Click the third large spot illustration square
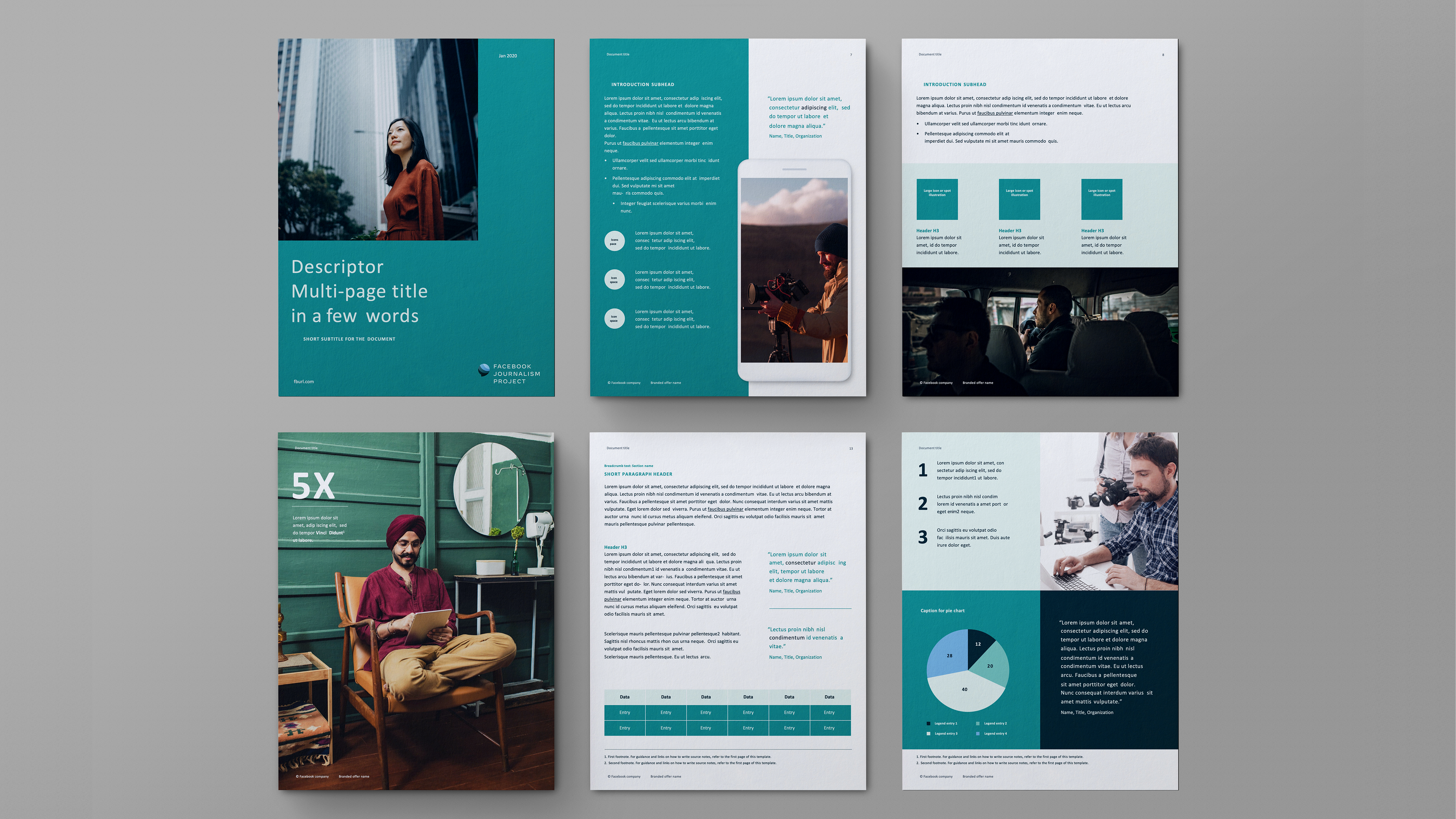The image size is (1456, 819). [x=1102, y=200]
